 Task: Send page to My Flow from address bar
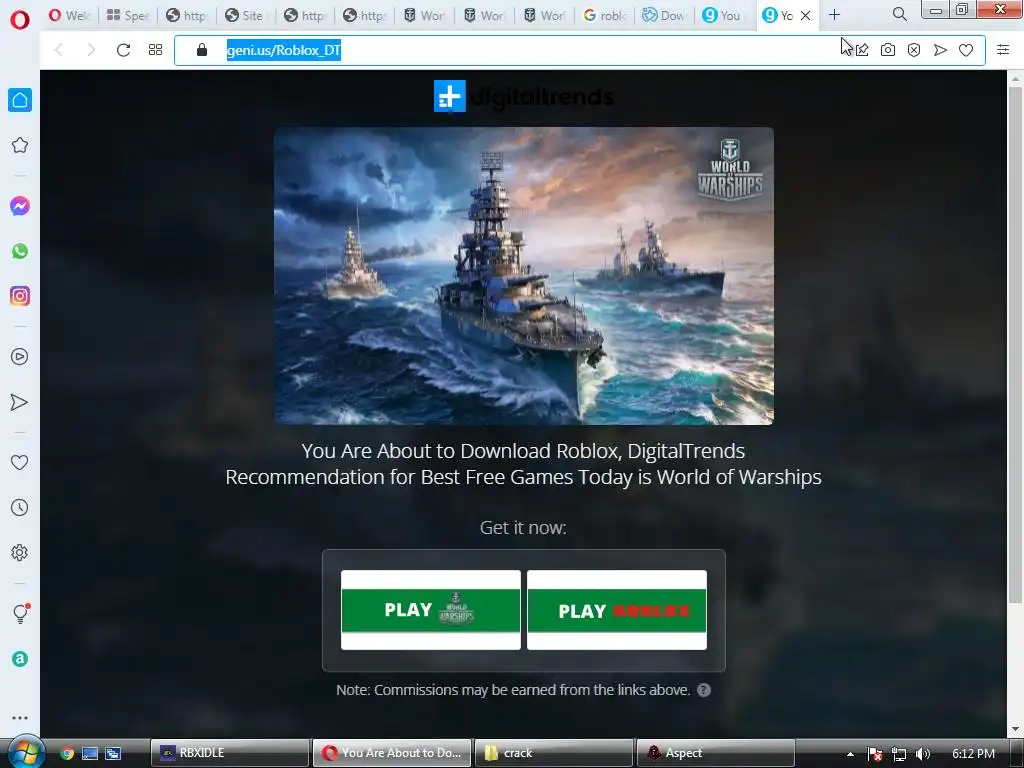[x=940, y=50]
